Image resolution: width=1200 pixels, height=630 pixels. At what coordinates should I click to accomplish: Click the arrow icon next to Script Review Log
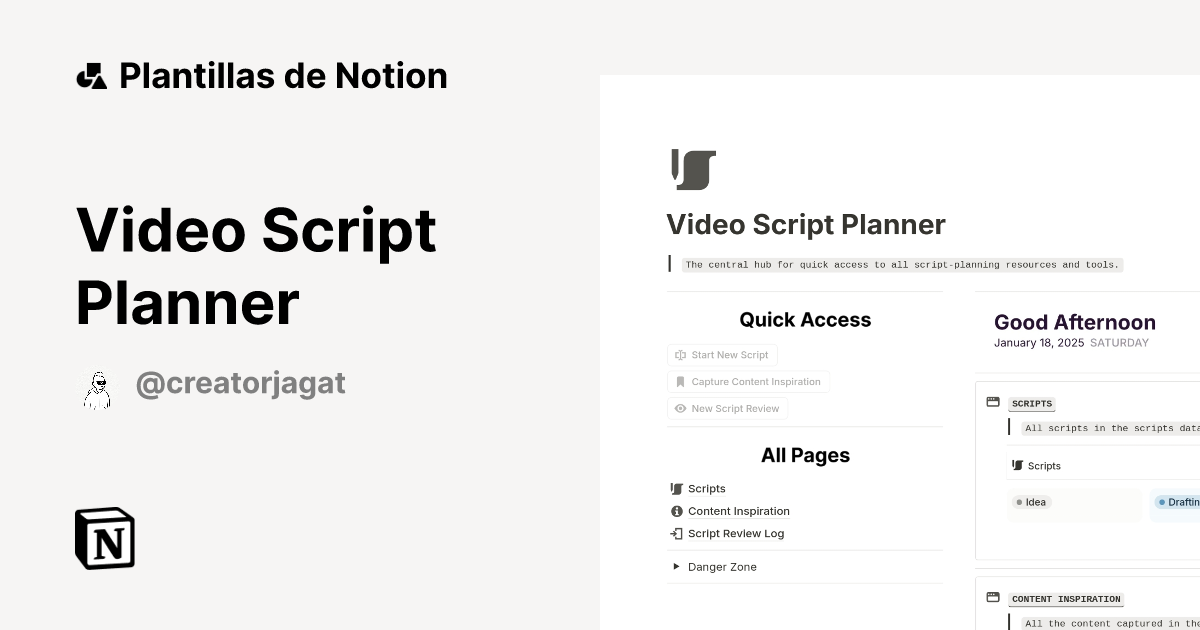tap(676, 533)
